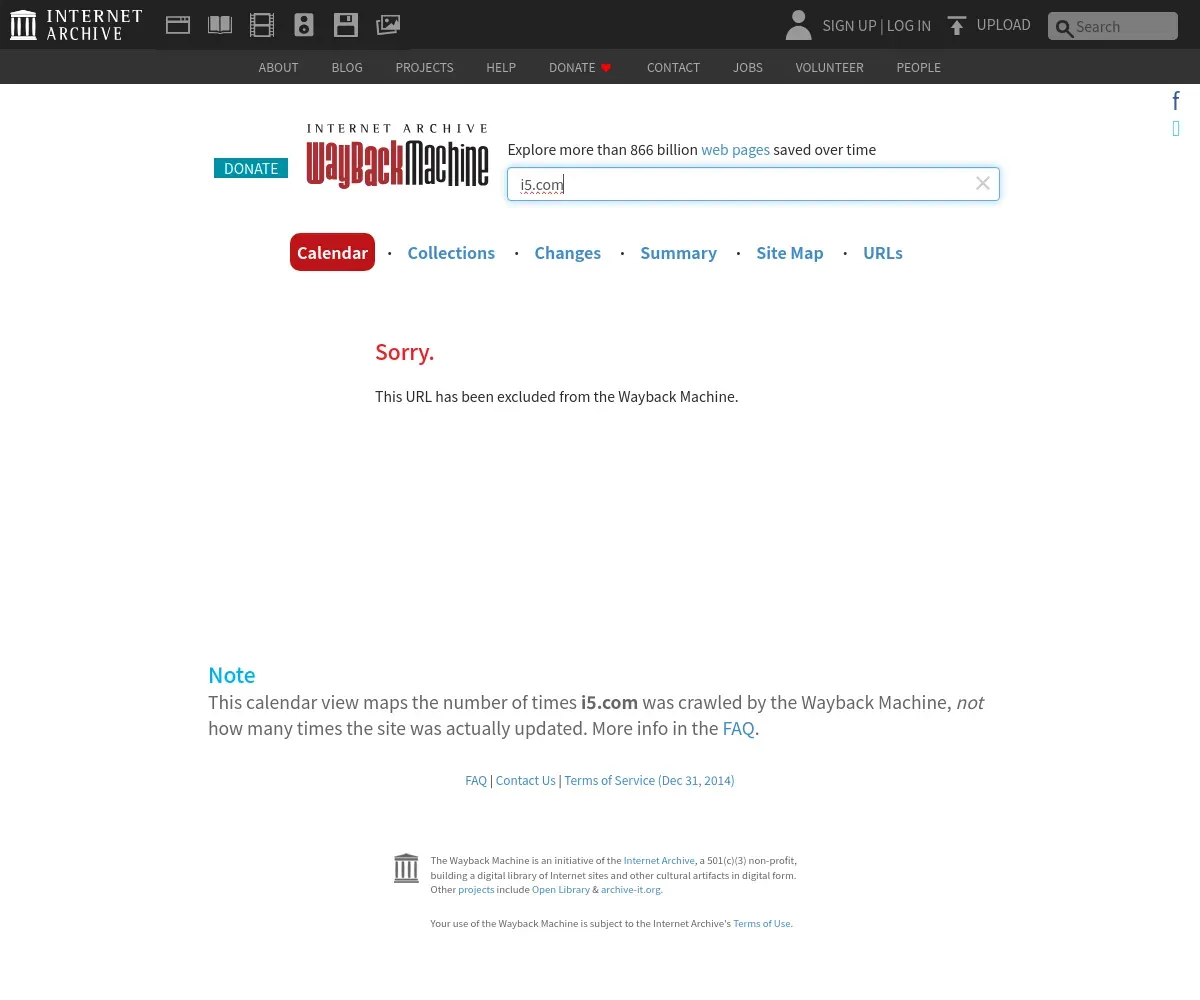Open the footer FAQ link
The image size is (1200, 1000).
[476, 781]
